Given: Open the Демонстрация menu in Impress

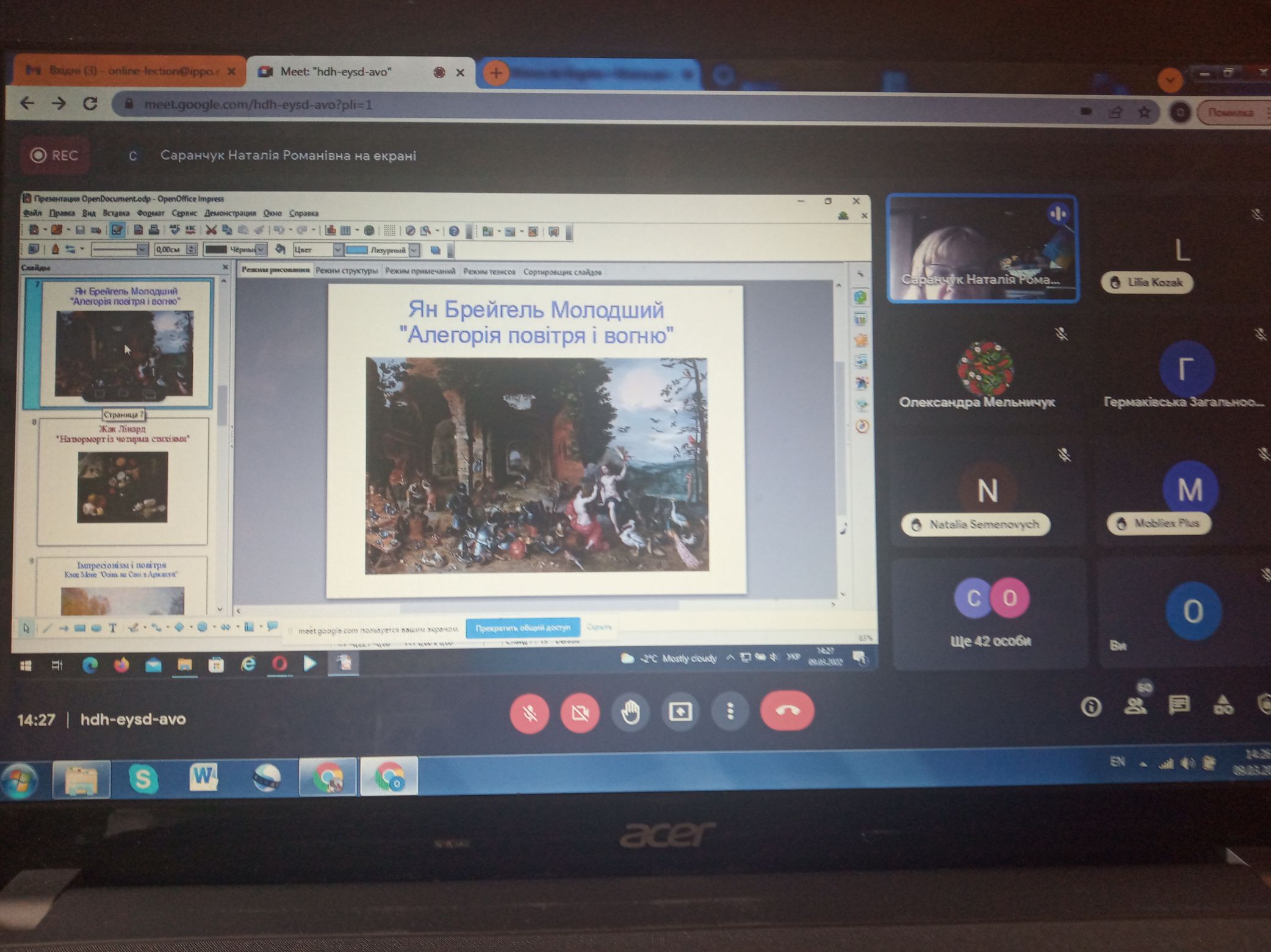Looking at the screenshot, I should coord(230,213).
